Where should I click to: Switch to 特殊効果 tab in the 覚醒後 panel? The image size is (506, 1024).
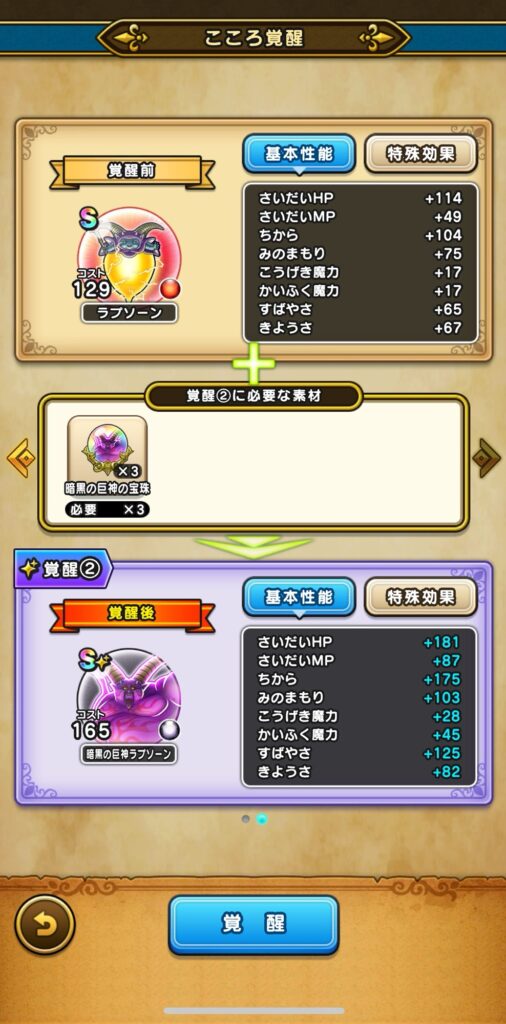click(x=421, y=597)
